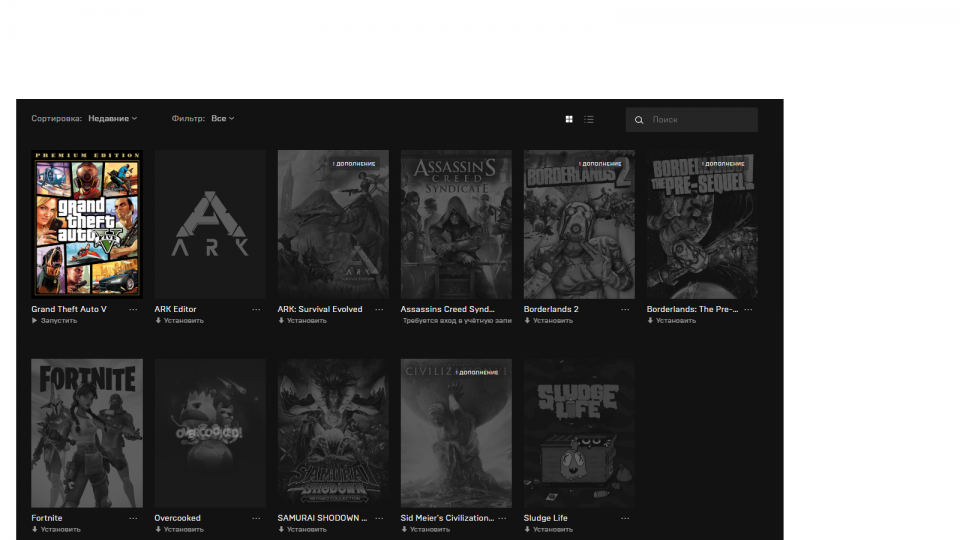Viewport: 960px width, 540px height.
Task: Open options menu for Grand Theft Auto V
Action: click(x=133, y=310)
